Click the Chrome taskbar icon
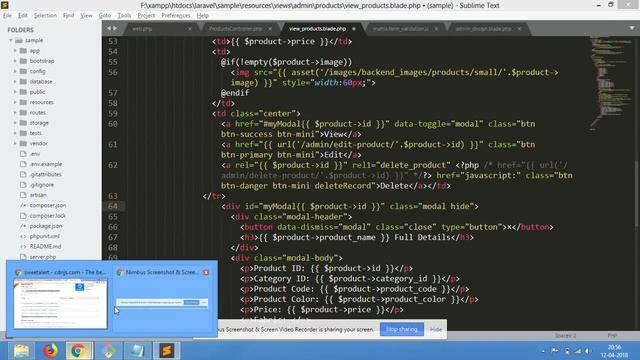The height and width of the screenshot is (360, 640). (79, 351)
